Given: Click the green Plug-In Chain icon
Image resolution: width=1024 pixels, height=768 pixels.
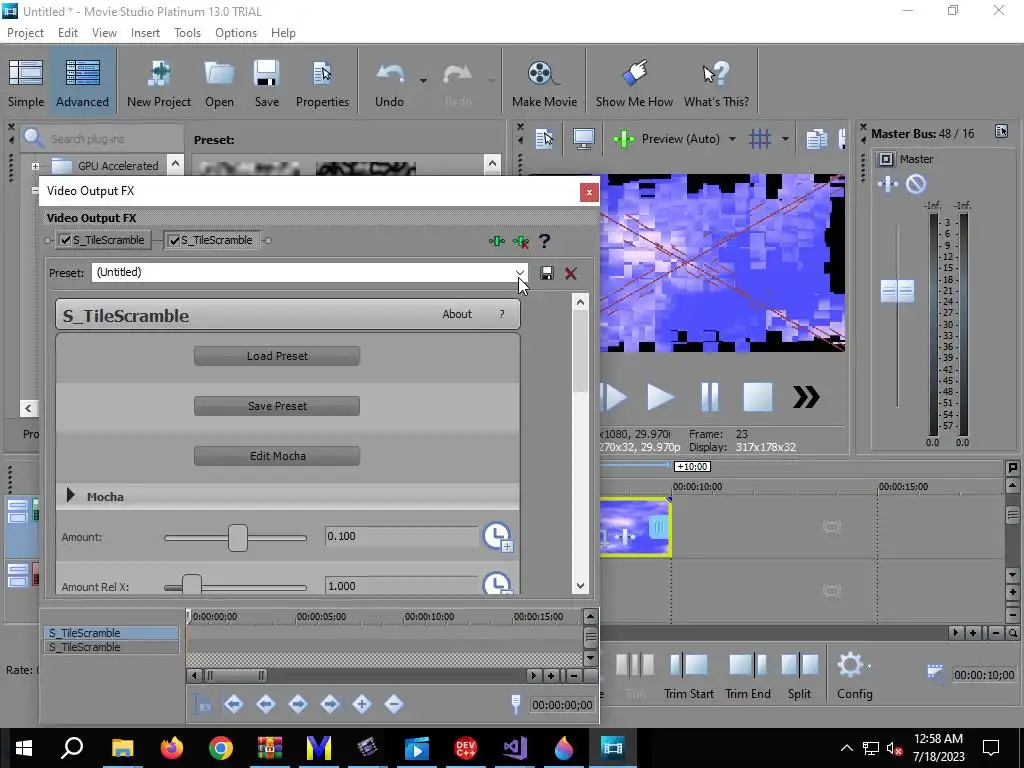Looking at the screenshot, I should [496, 241].
